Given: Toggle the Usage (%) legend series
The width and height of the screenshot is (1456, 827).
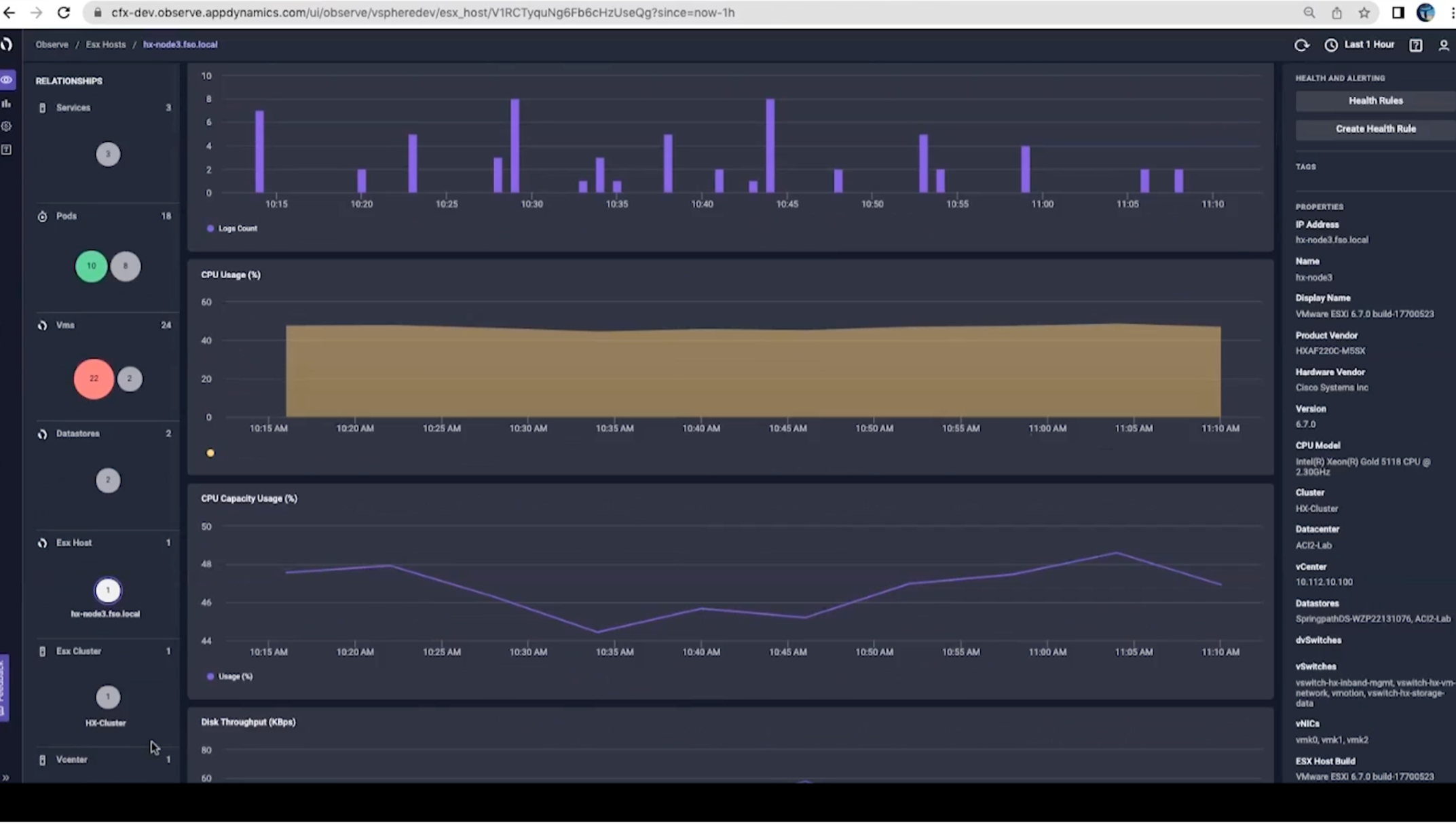Looking at the screenshot, I should (229, 676).
